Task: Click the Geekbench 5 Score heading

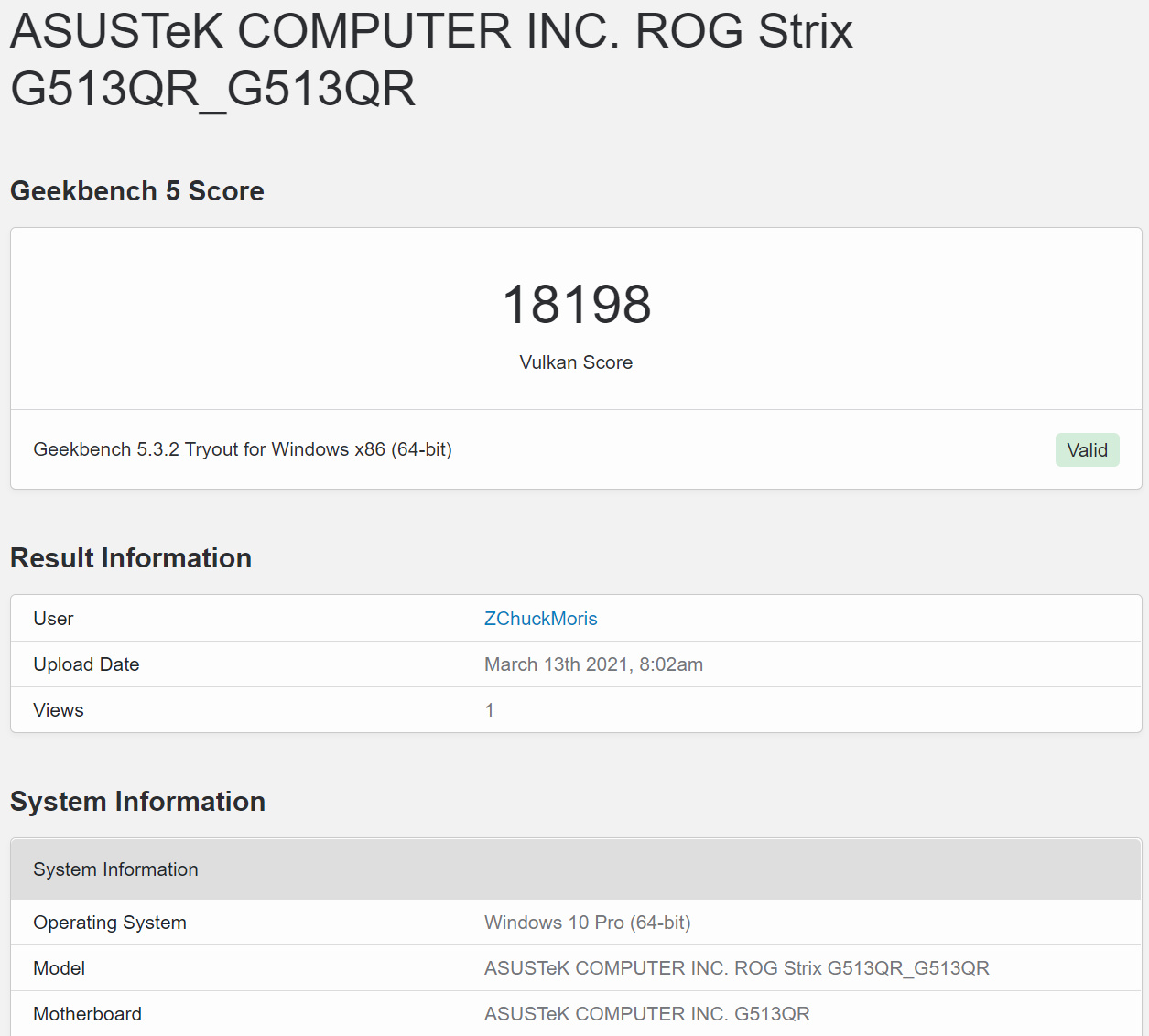Action: click(137, 190)
